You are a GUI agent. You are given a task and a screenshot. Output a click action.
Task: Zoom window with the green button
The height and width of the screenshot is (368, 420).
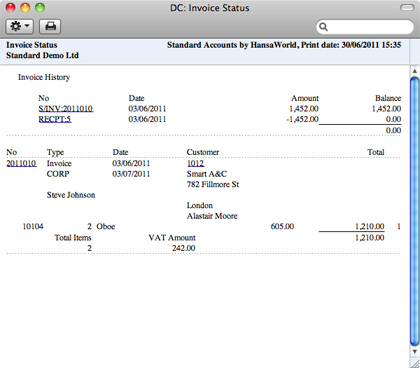click(40, 8)
